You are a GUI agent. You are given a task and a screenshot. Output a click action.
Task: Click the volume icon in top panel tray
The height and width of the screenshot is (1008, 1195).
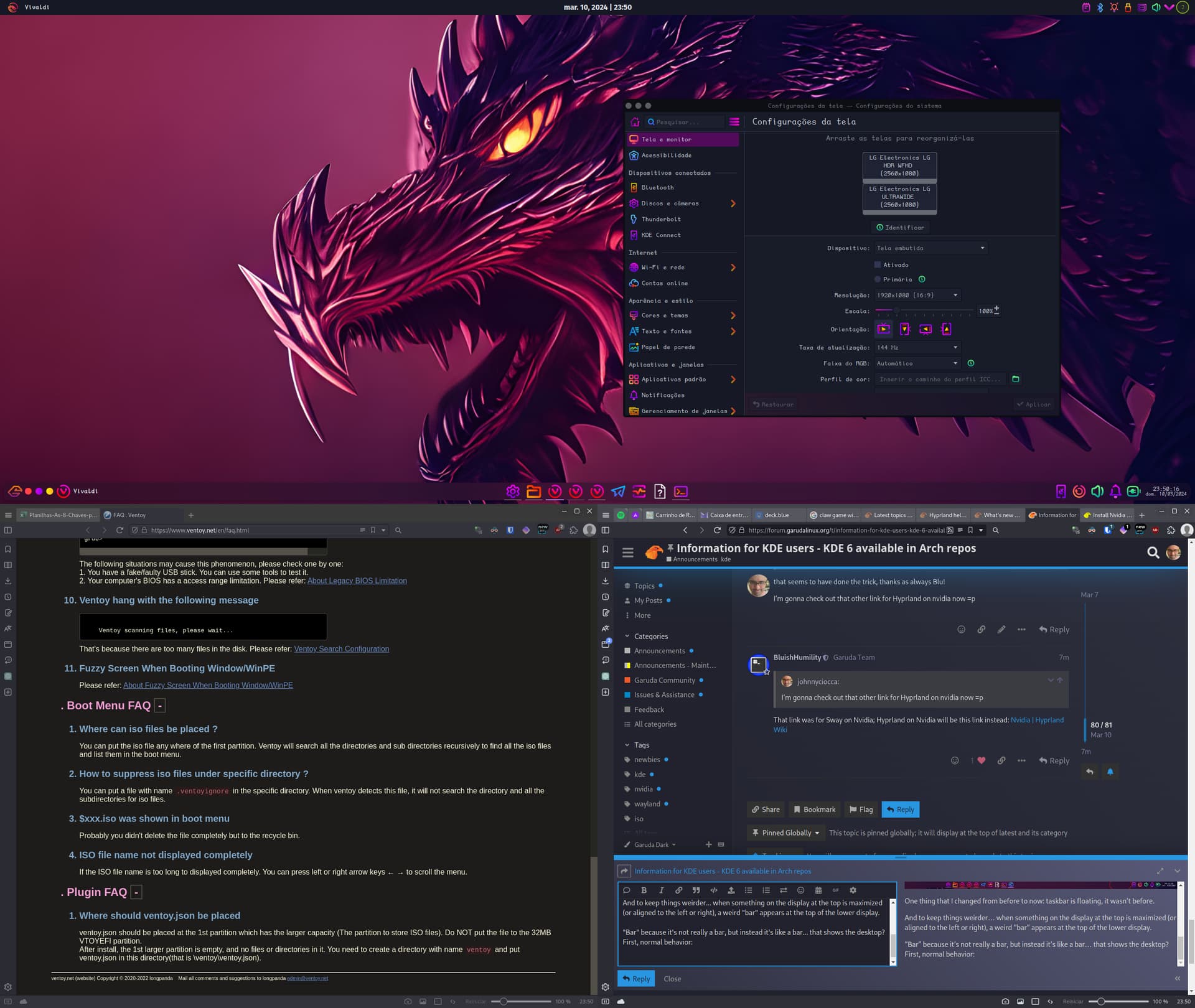pos(1156,7)
